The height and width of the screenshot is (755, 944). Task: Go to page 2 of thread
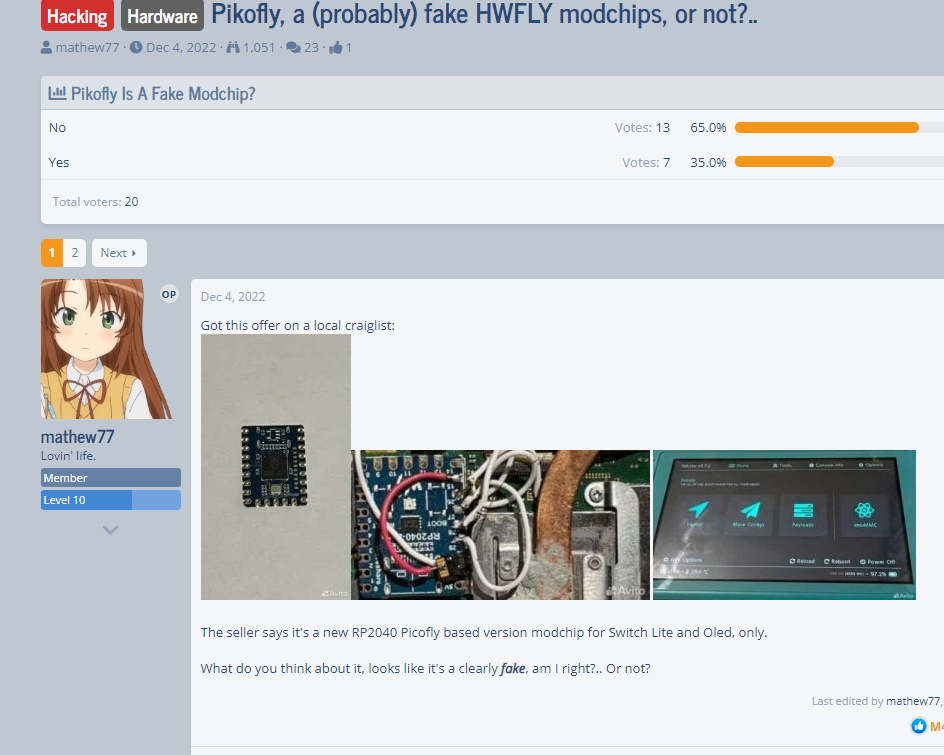tap(75, 253)
